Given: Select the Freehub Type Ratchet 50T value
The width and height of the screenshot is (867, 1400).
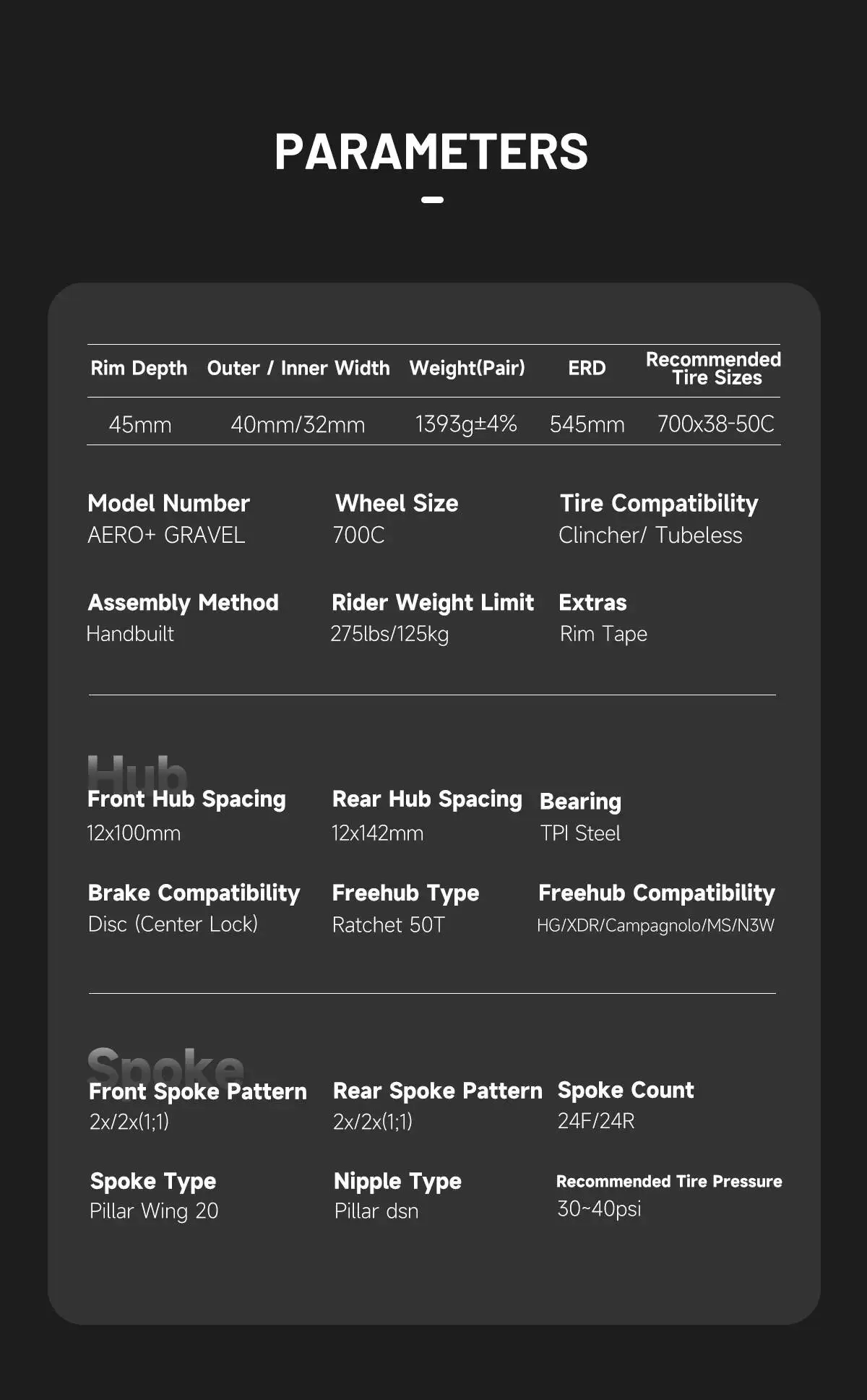Looking at the screenshot, I should [388, 925].
